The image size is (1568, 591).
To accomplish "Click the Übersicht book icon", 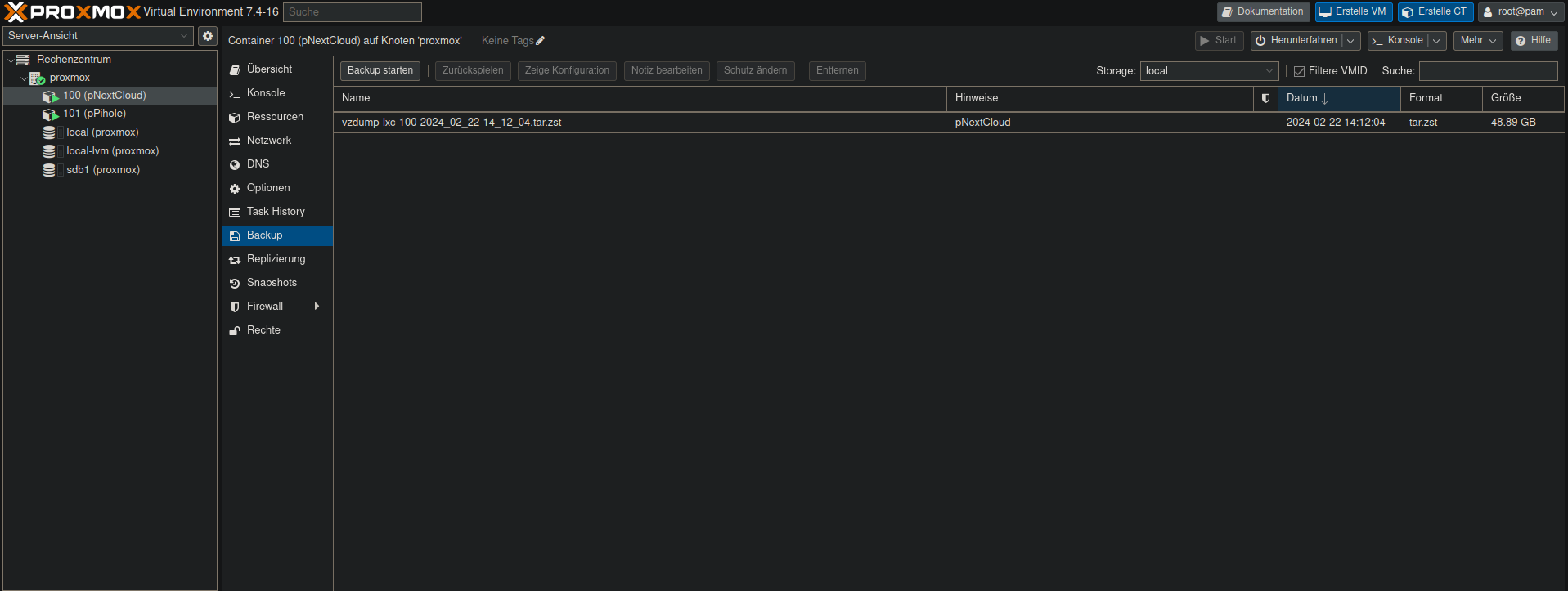I will (x=235, y=70).
